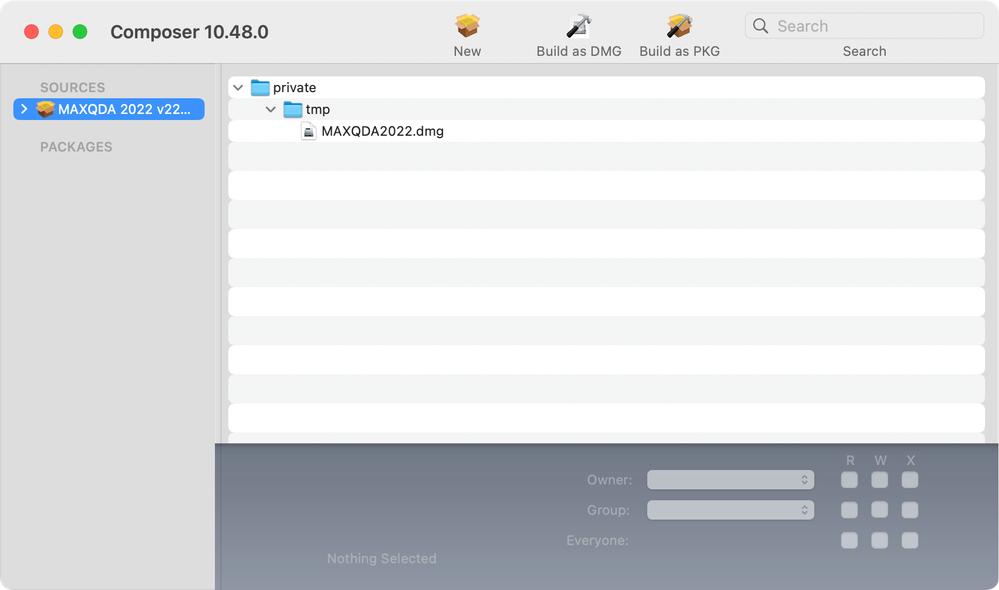Click the tmp folder icon
999x590 pixels.
coord(292,110)
